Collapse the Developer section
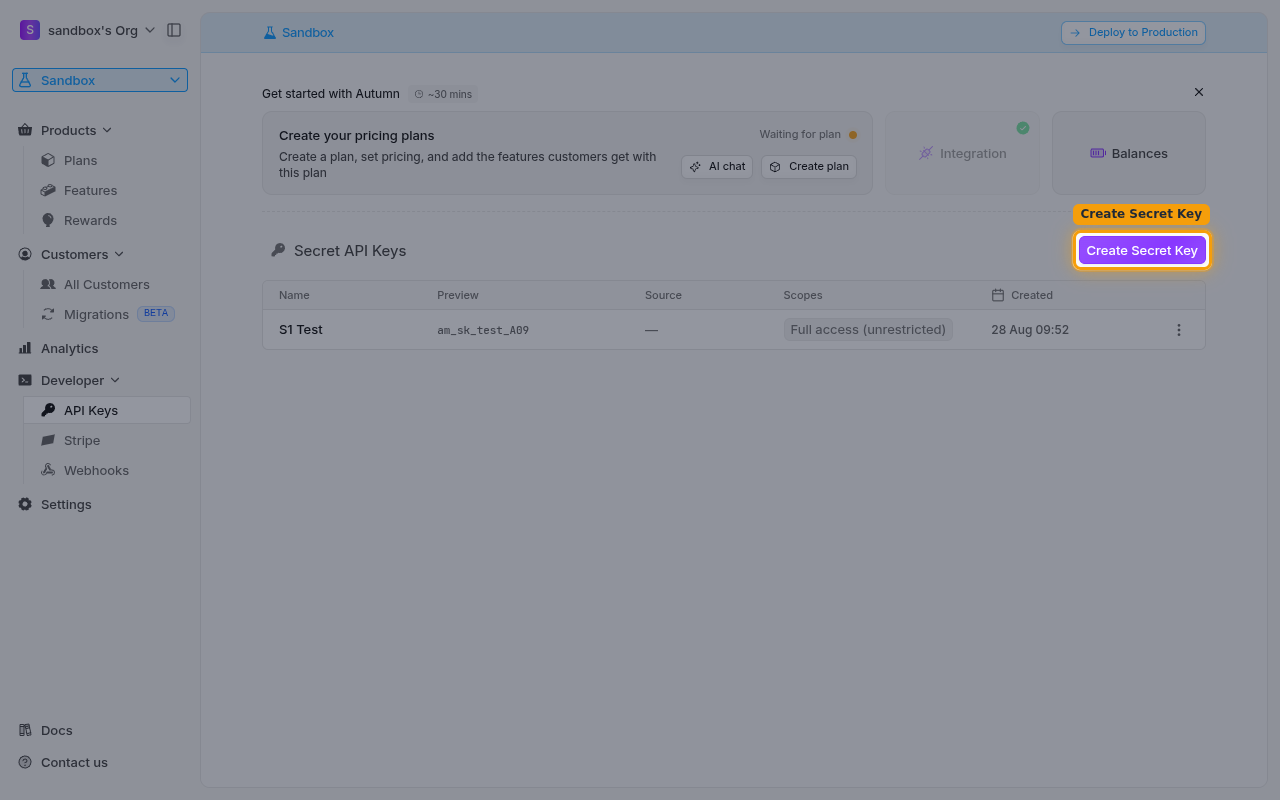Viewport: 1280px width, 800px height. tap(80, 380)
